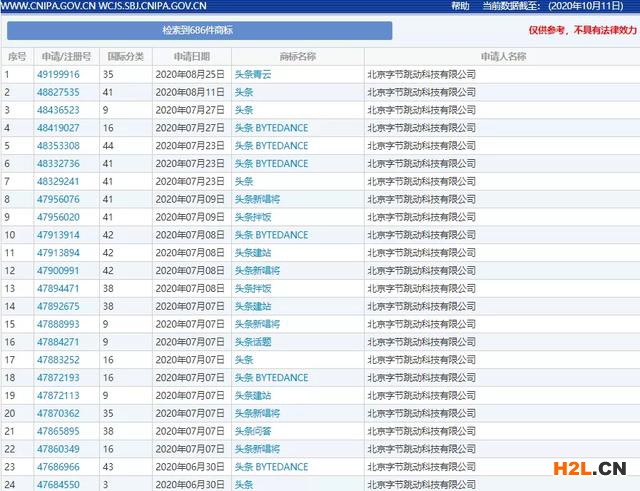Open registration number 48329241
The height and width of the screenshot is (491, 640).
tap(58, 181)
